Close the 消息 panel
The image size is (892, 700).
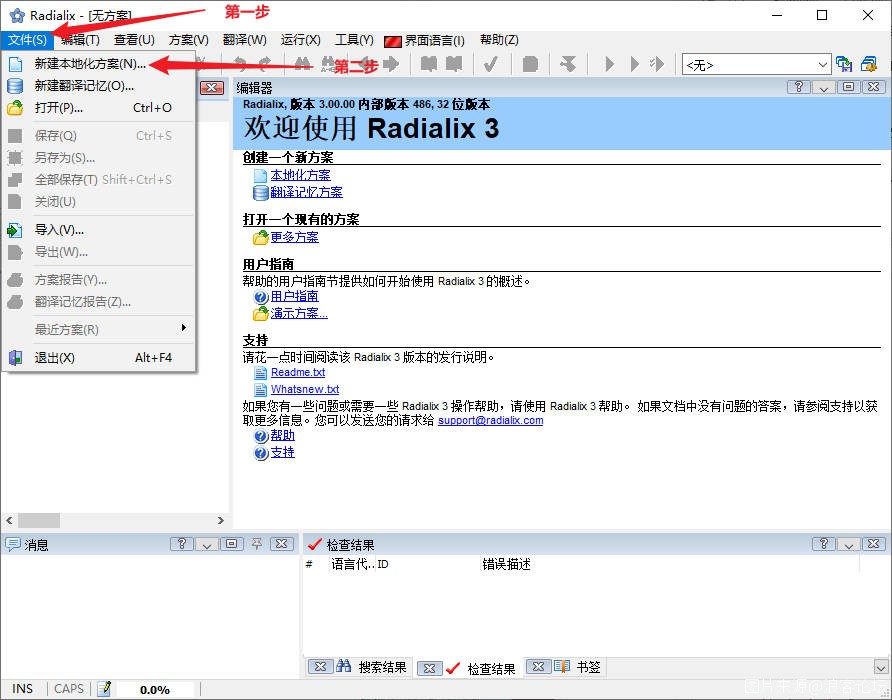pyautogui.click(x=282, y=543)
